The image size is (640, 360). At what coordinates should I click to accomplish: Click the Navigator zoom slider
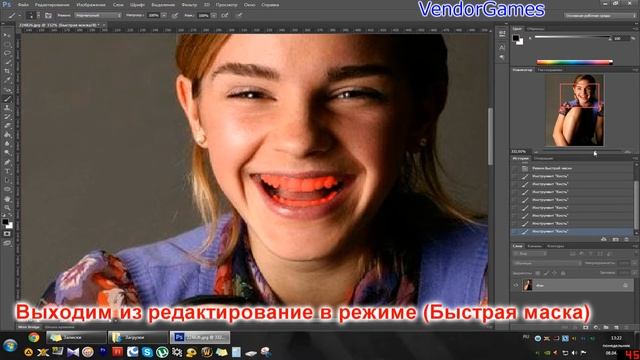coord(582,152)
